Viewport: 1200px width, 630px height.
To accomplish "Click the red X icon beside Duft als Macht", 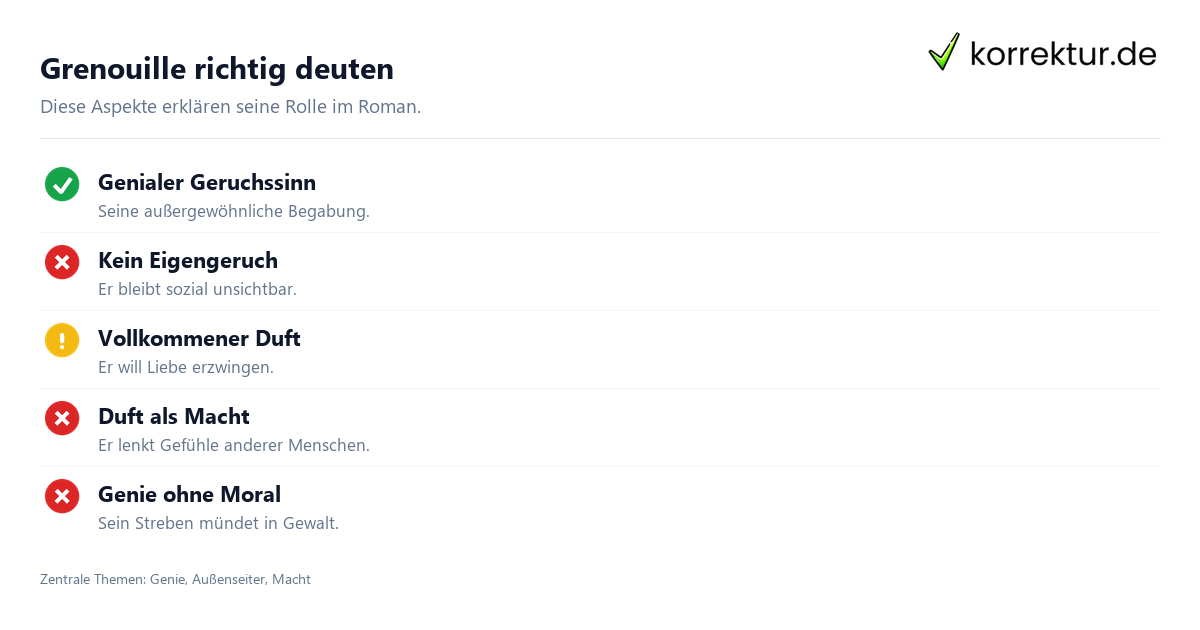I will 62,418.
